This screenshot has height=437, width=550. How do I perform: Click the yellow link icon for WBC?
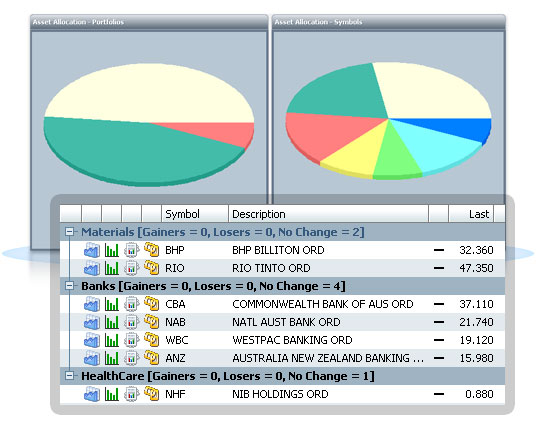pos(152,340)
